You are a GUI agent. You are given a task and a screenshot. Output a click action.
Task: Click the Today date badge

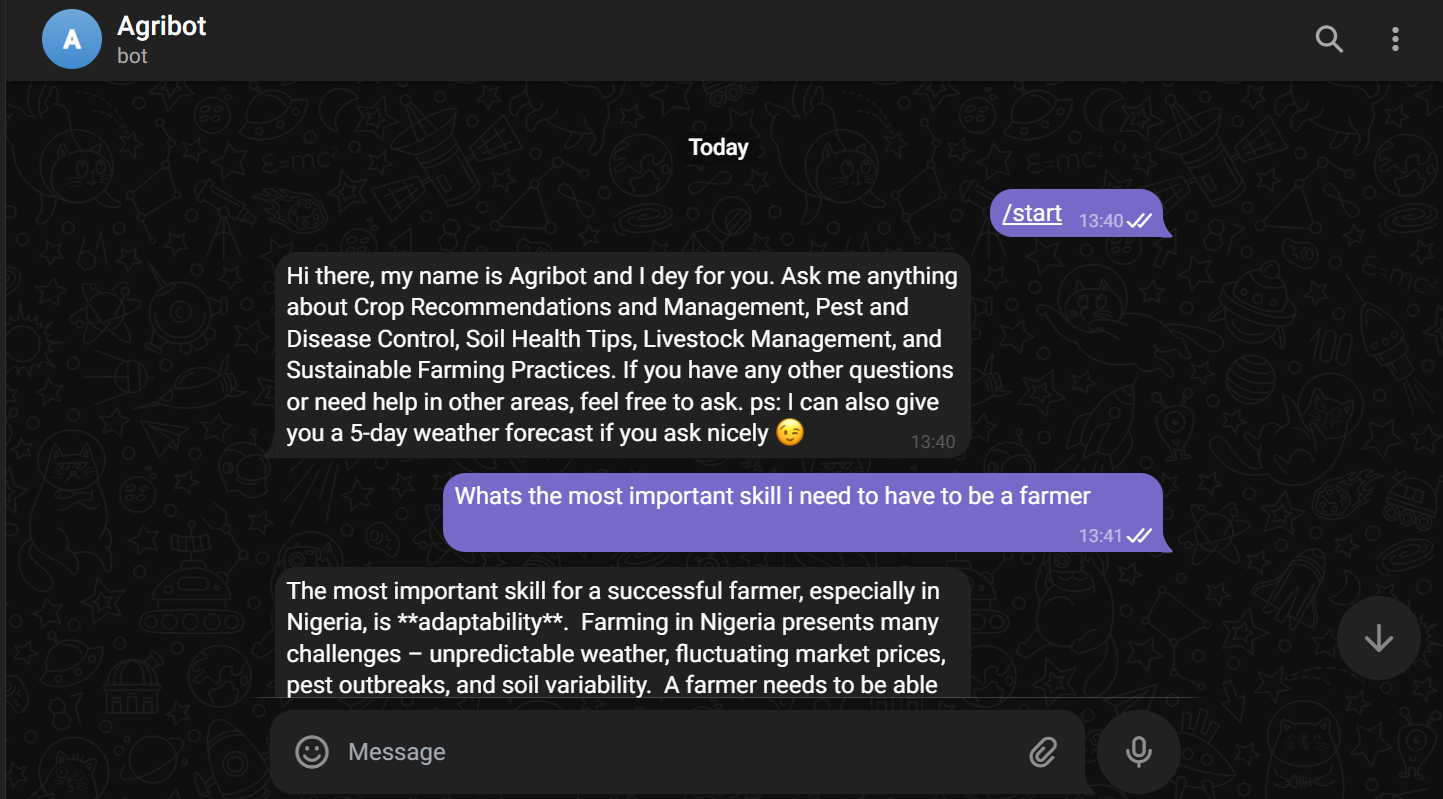[718, 148]
